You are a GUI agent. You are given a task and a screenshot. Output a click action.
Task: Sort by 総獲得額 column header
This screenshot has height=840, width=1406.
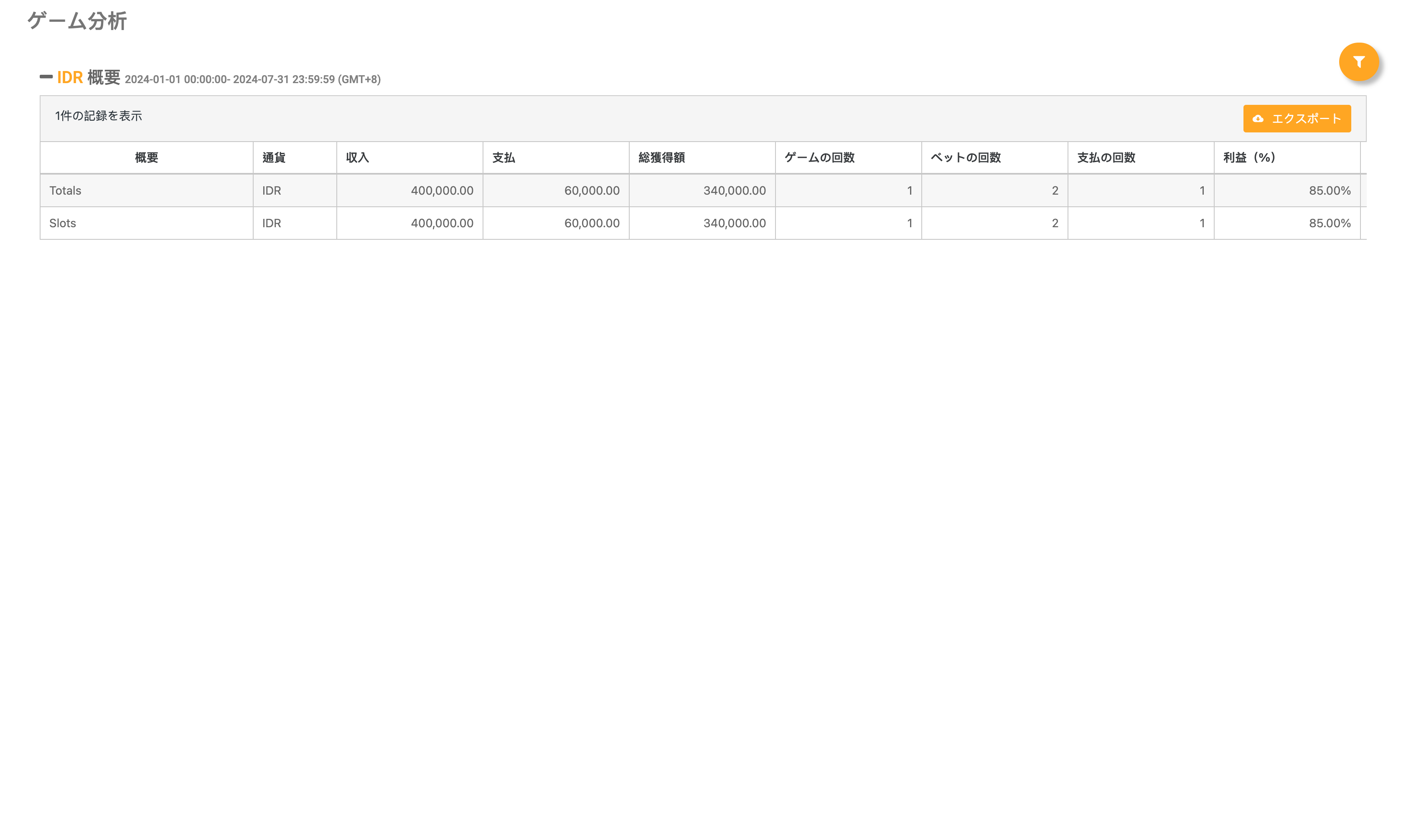pos(661,157)
